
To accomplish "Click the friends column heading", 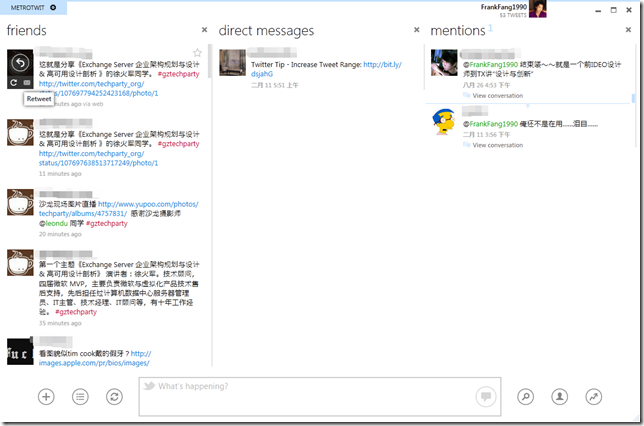I will tap(27, 30).
